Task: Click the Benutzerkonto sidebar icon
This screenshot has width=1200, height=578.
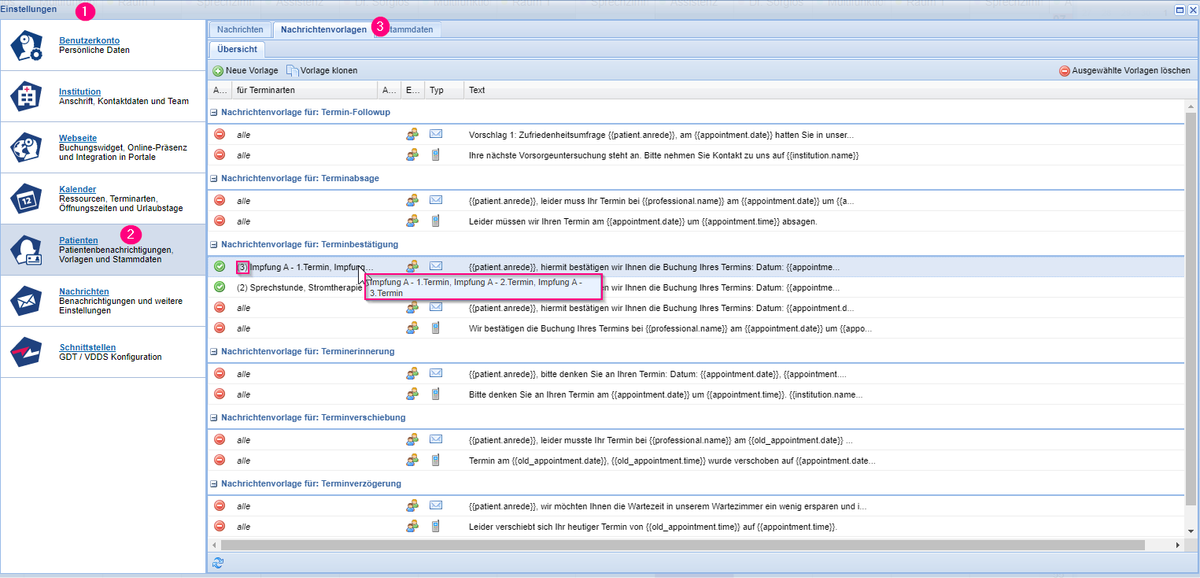Action: tap(27, 46)
